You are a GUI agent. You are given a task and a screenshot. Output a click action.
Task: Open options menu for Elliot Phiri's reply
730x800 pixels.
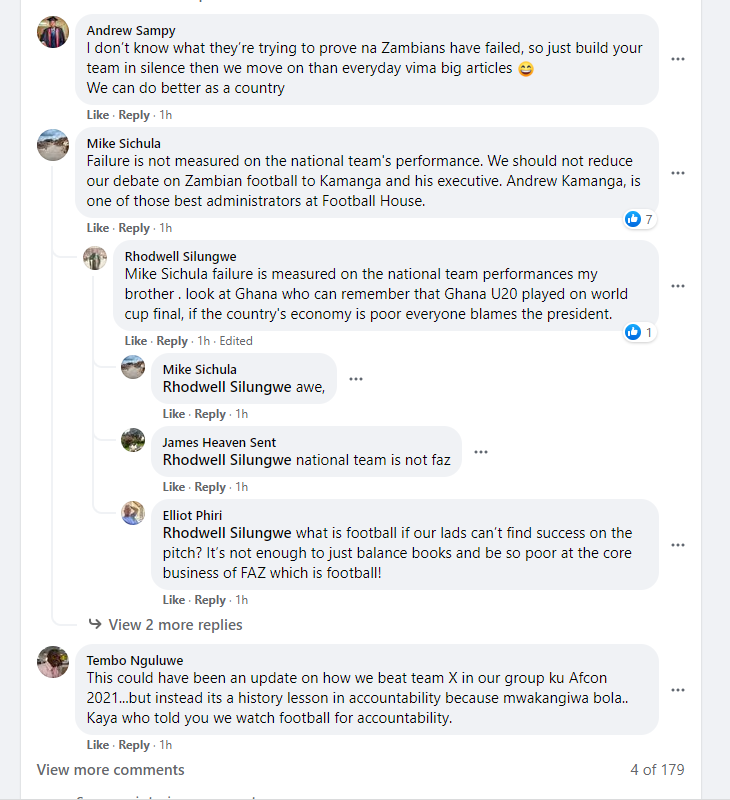pyautogui.click(x=678, y=545)
